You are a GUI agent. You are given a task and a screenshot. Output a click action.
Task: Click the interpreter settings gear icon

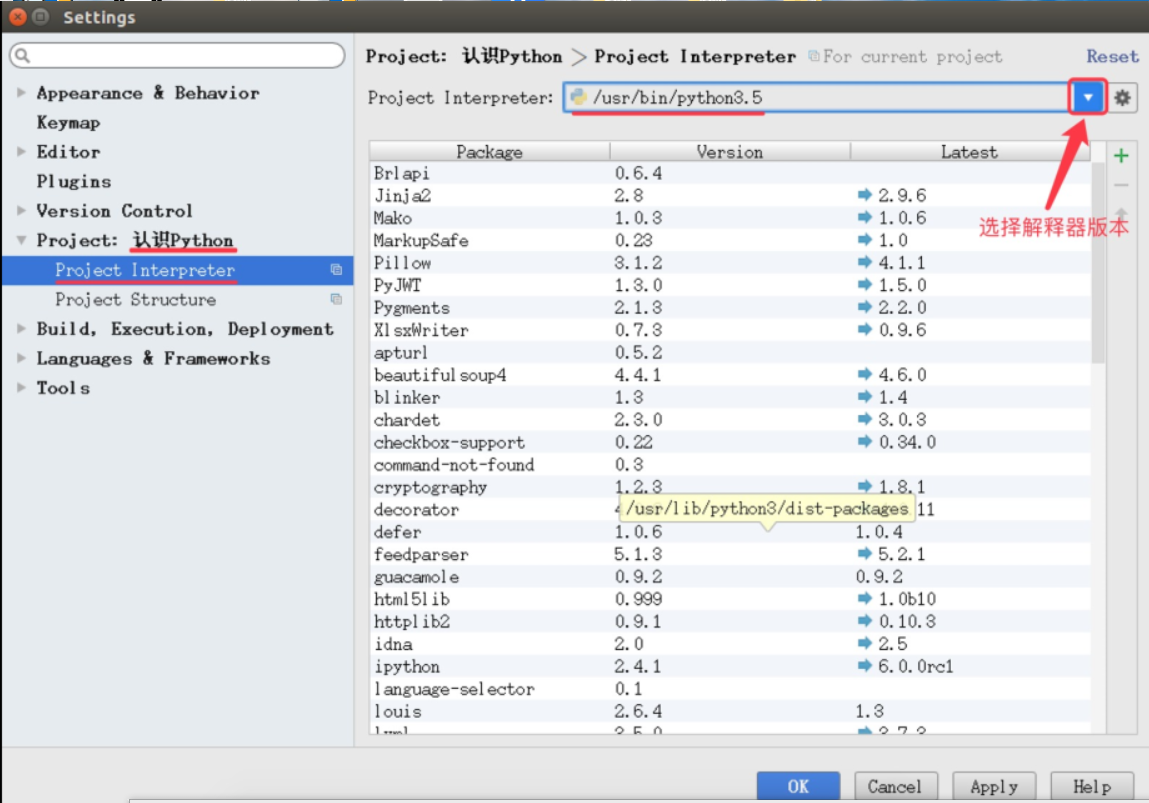click(1122, 97)
